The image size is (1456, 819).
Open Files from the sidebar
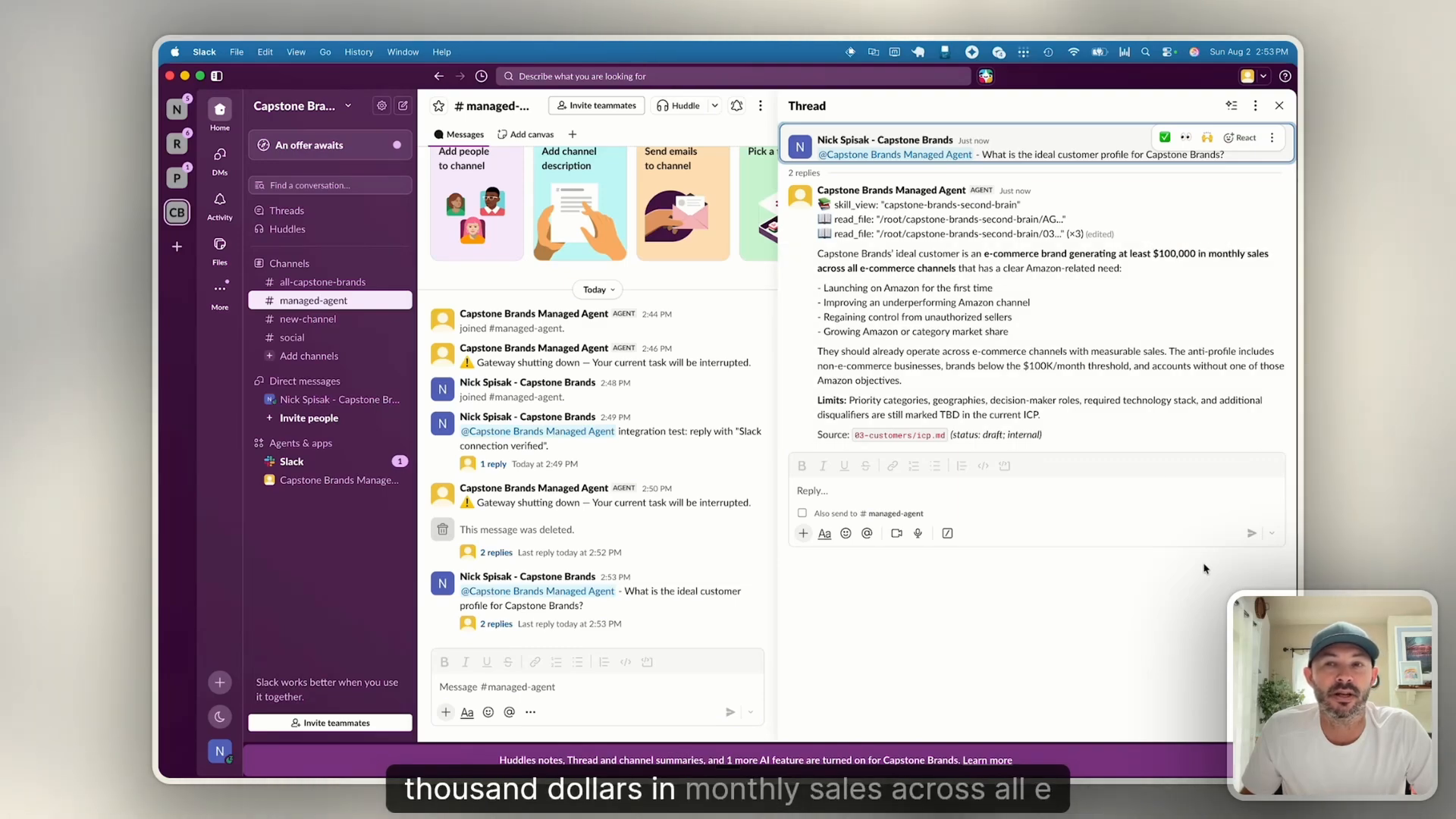[x=220, y=249]
